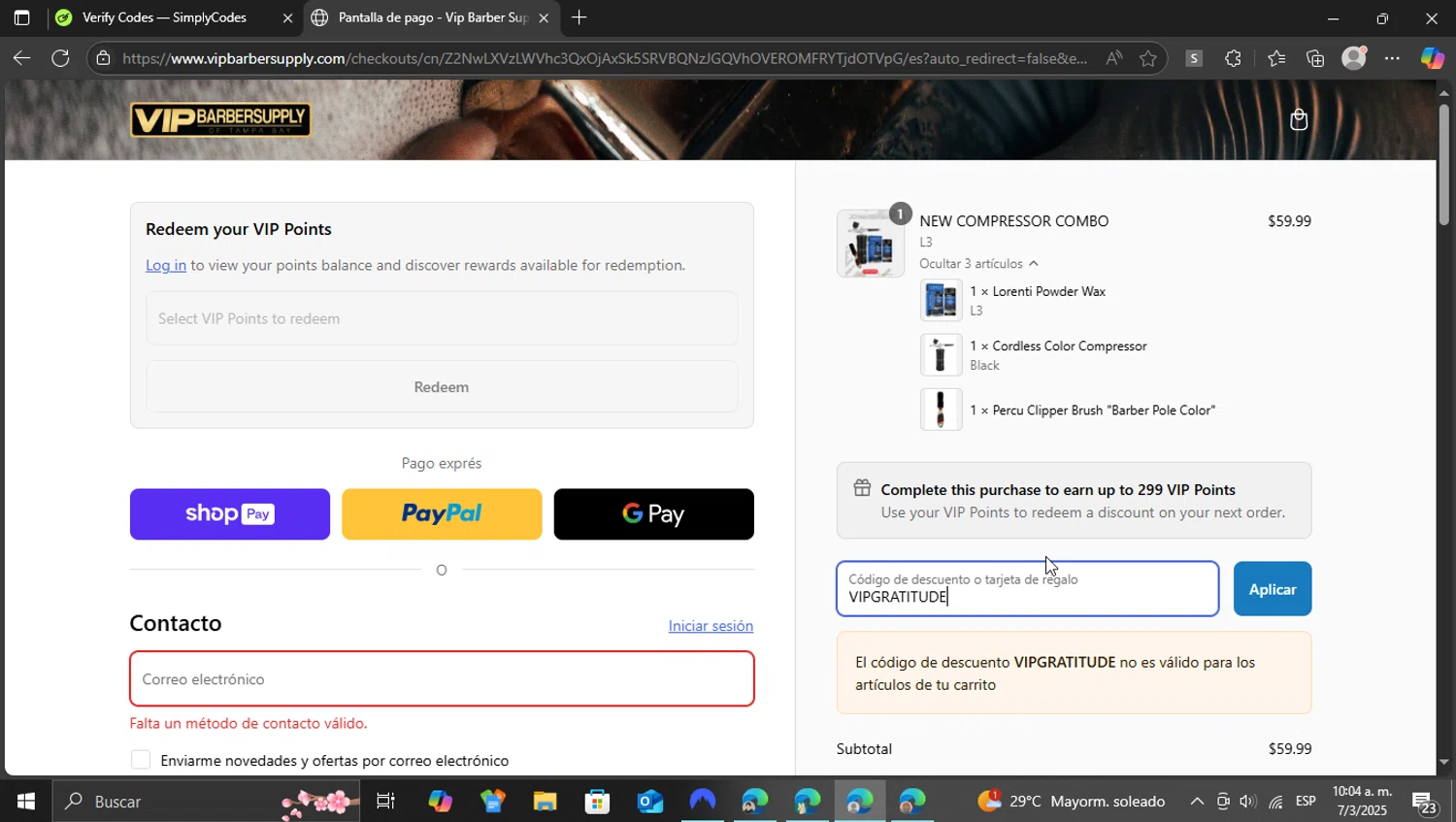This screenshot has height=822, width=1456.
Task: Add this page to favorites star
Action: 1148,58
